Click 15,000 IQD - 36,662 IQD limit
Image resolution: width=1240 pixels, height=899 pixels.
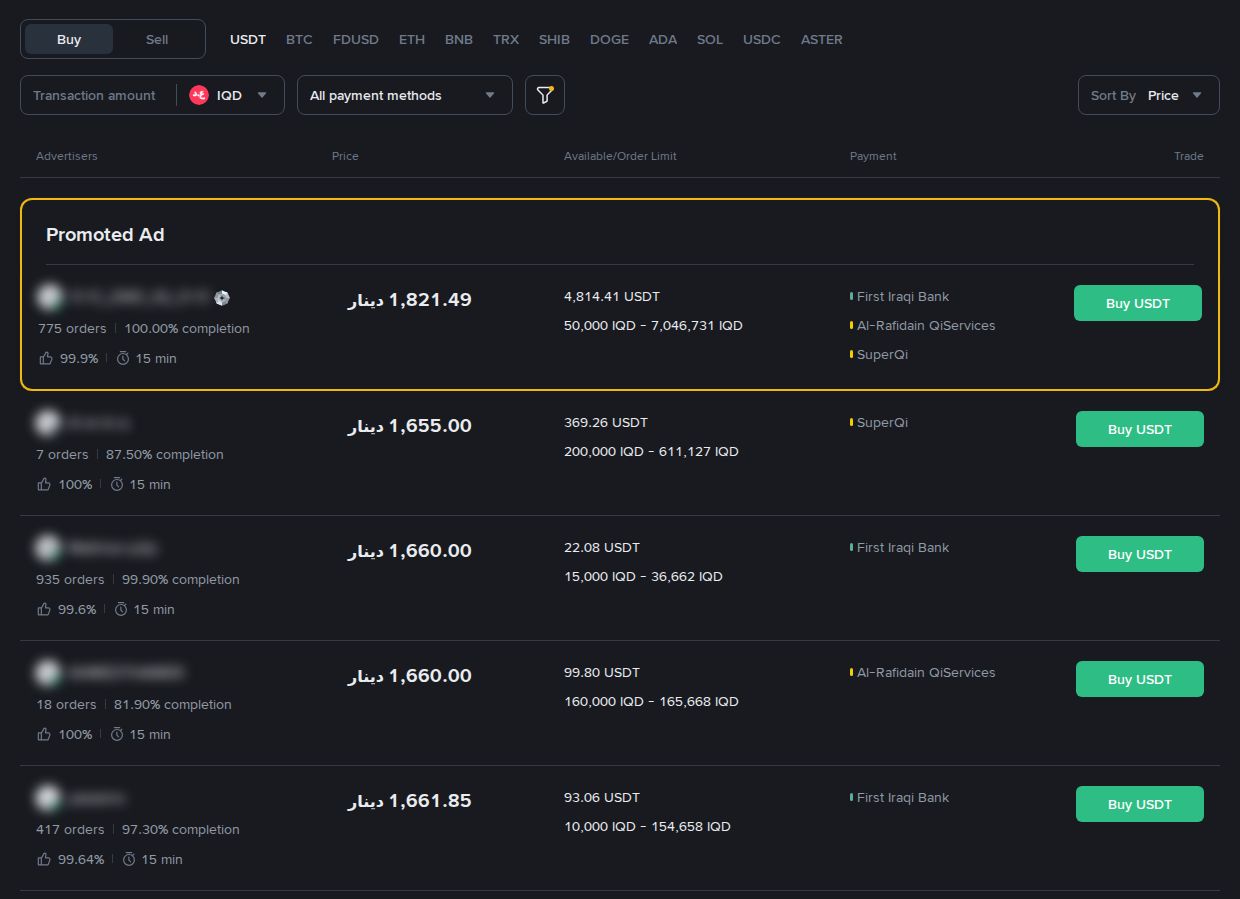point(643,577)
